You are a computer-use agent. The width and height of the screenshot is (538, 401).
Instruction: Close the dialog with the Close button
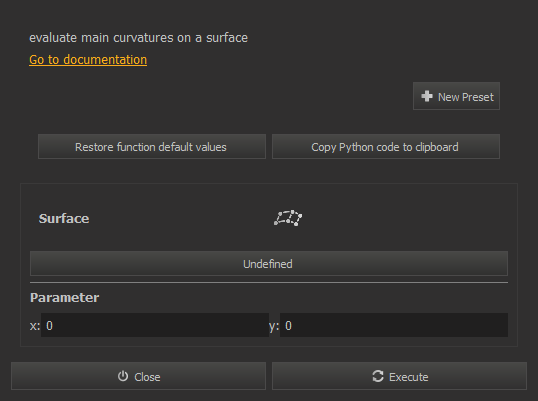tap(138, 376)
